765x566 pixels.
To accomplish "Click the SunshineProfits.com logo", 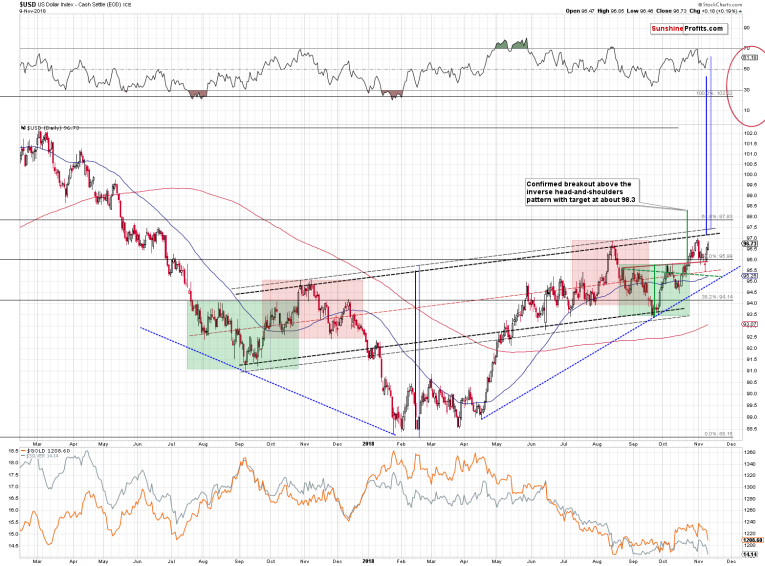I will click(688, 29).
